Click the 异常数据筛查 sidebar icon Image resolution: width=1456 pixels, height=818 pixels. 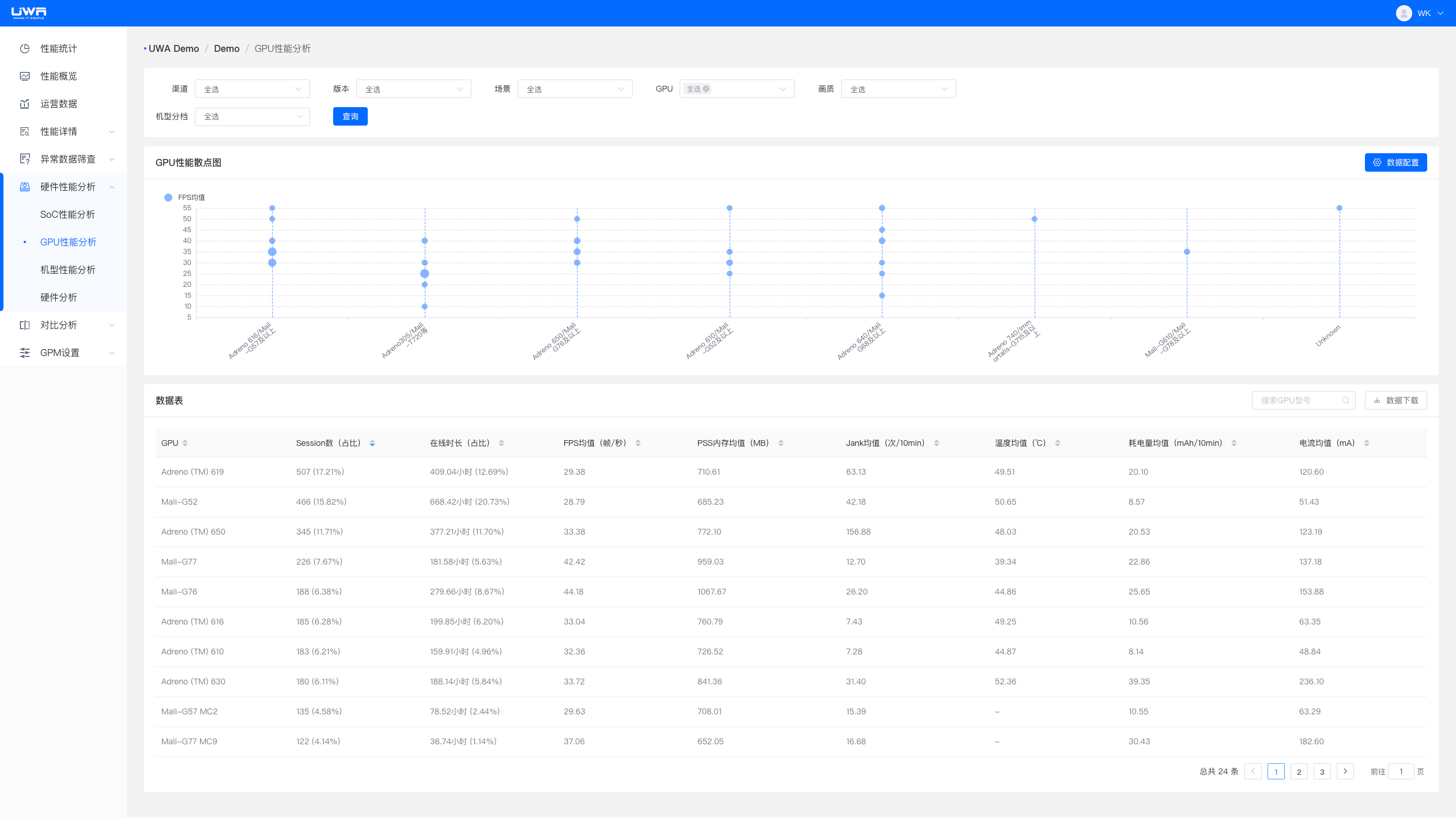pyautogui.click(x=25, y=159)
